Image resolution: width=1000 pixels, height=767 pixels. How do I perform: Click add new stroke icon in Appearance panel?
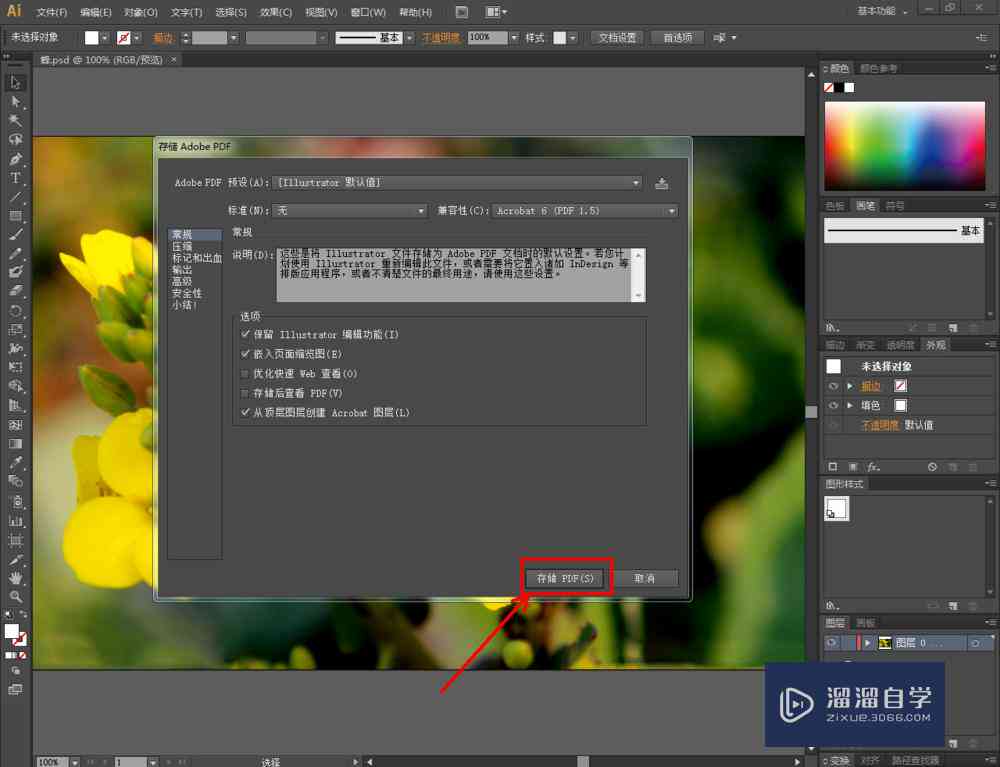pyautogui.click(x=832, y=467)
